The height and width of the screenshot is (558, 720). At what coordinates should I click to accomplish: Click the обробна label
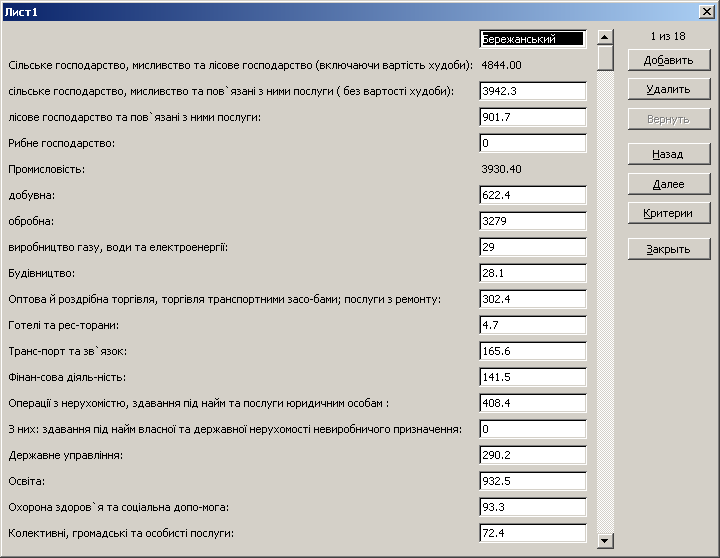point(31,221)
